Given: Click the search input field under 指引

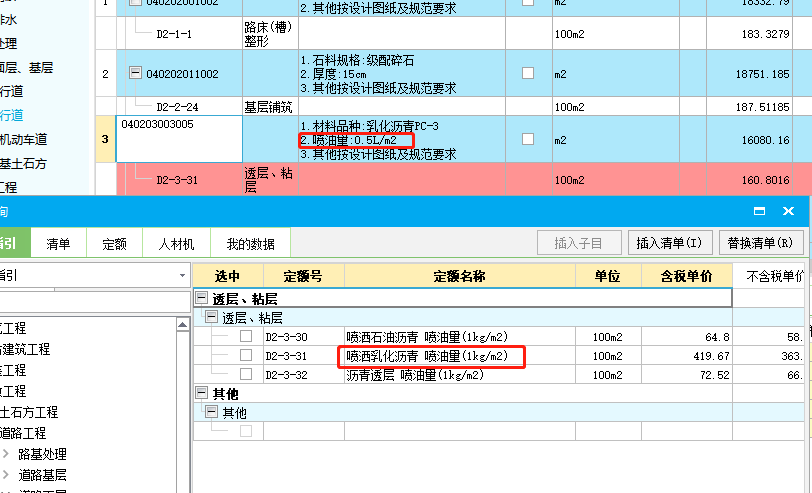Looking at the screenshot, I should 95,301.
